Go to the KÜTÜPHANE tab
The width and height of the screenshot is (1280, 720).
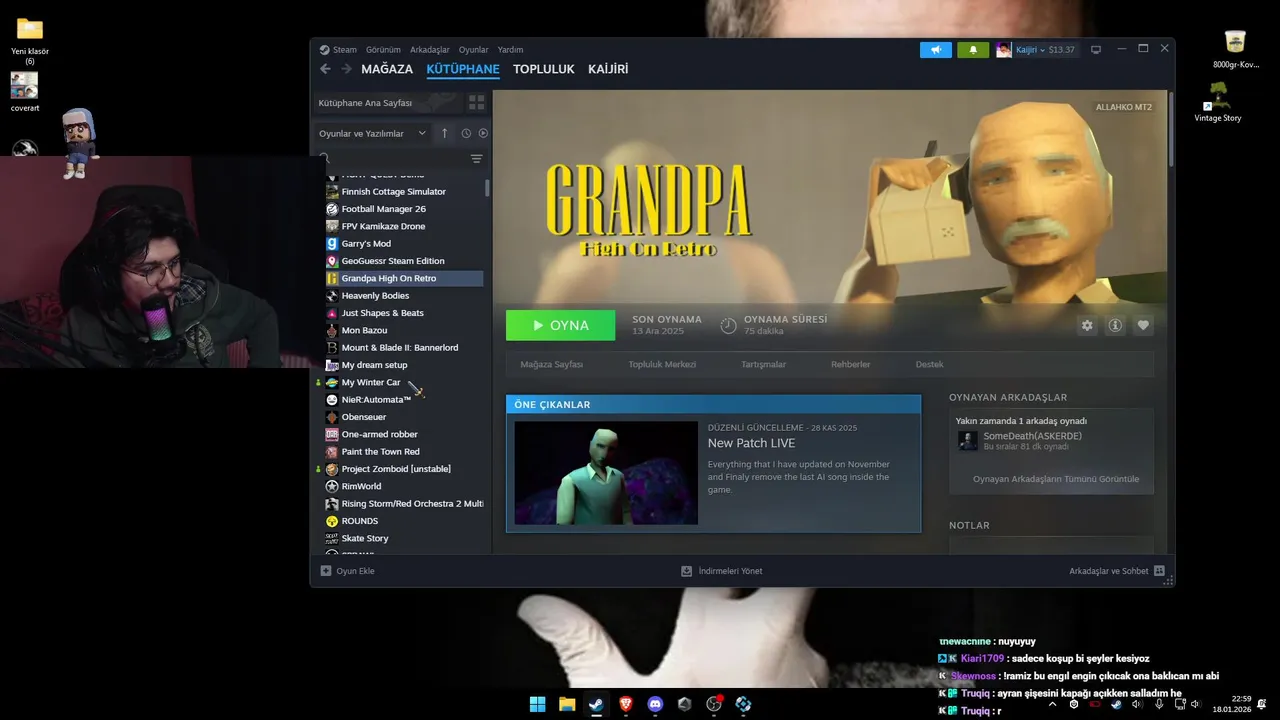pyautogui.click(x=463, y=69)
